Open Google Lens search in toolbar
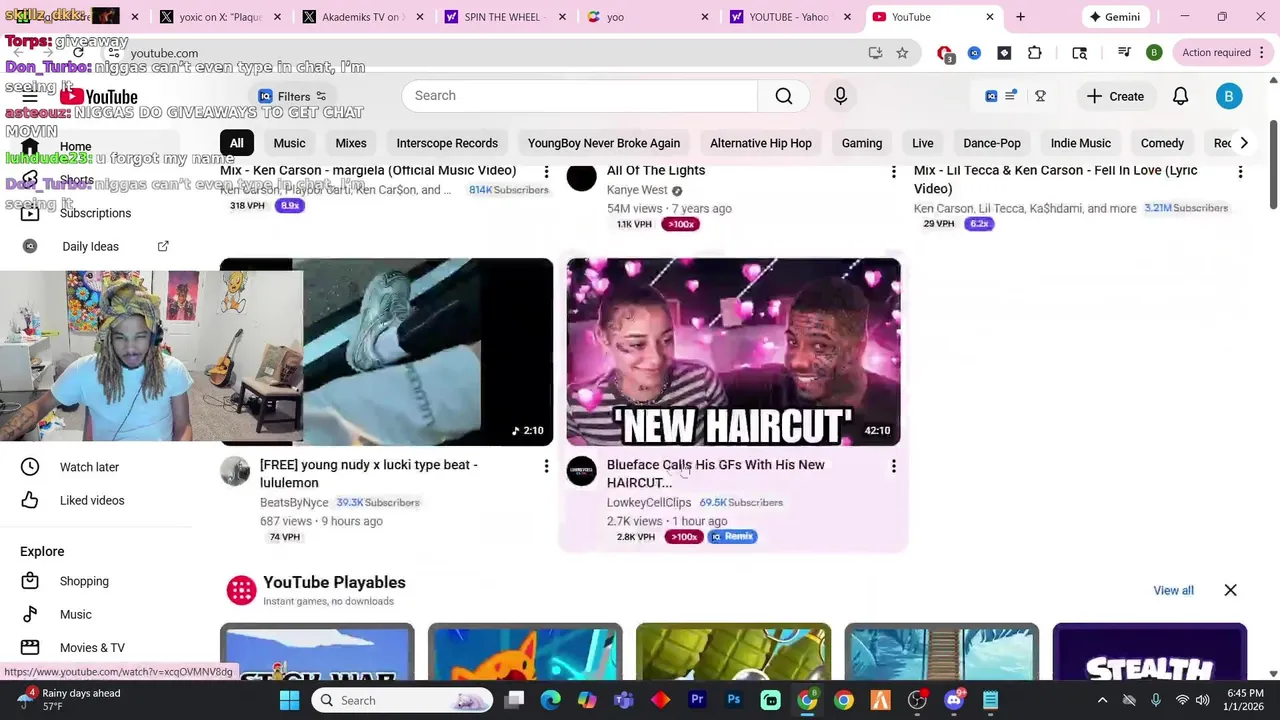Screen dimensions: 1280x720 coord(1080,53)
